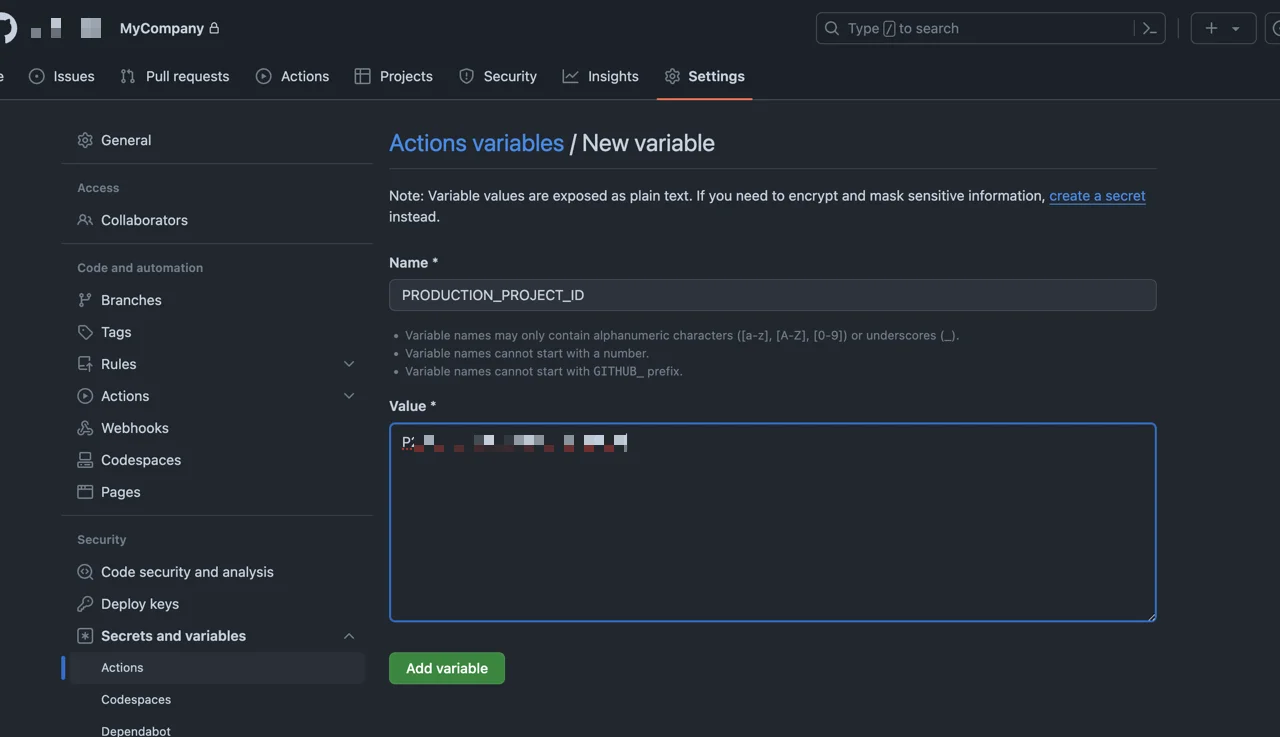Expand the Actions section in sidebar
Image resolution: width=1280 pixels, height=737 pixels.
[x=348, y=396]
